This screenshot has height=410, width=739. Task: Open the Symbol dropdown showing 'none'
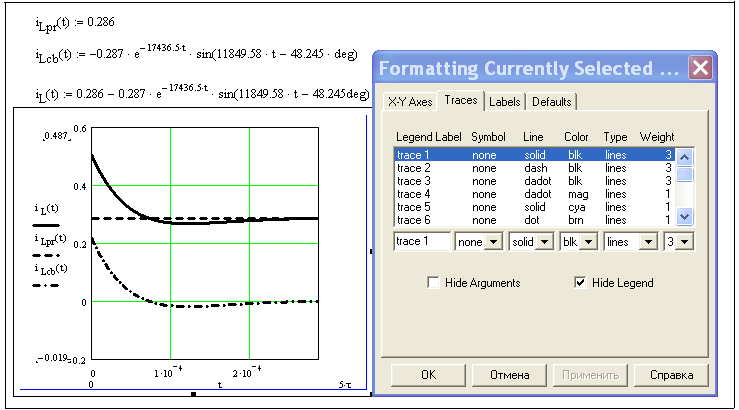(x=478, y=242)
